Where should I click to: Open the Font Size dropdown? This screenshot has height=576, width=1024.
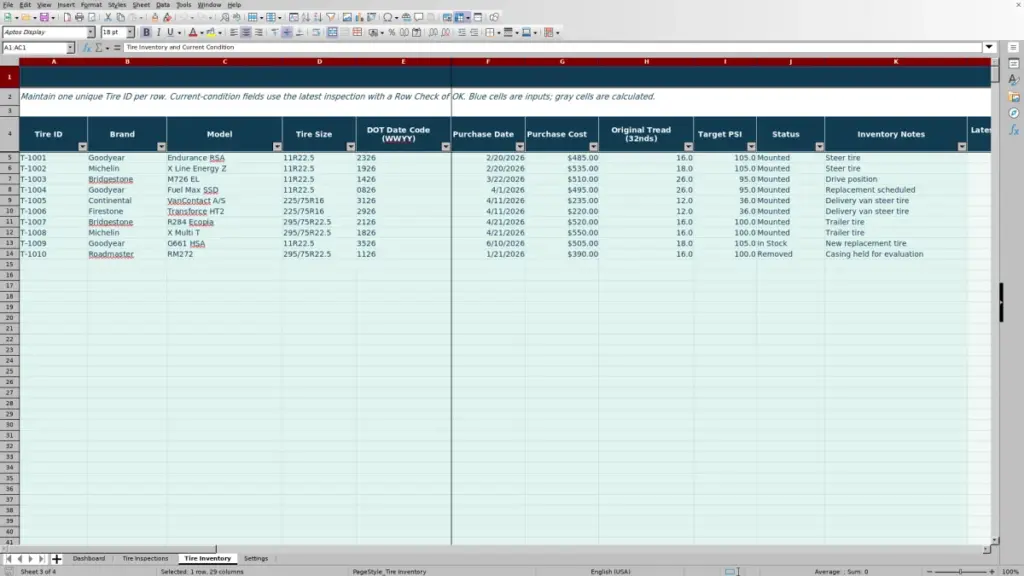point(130,33)
